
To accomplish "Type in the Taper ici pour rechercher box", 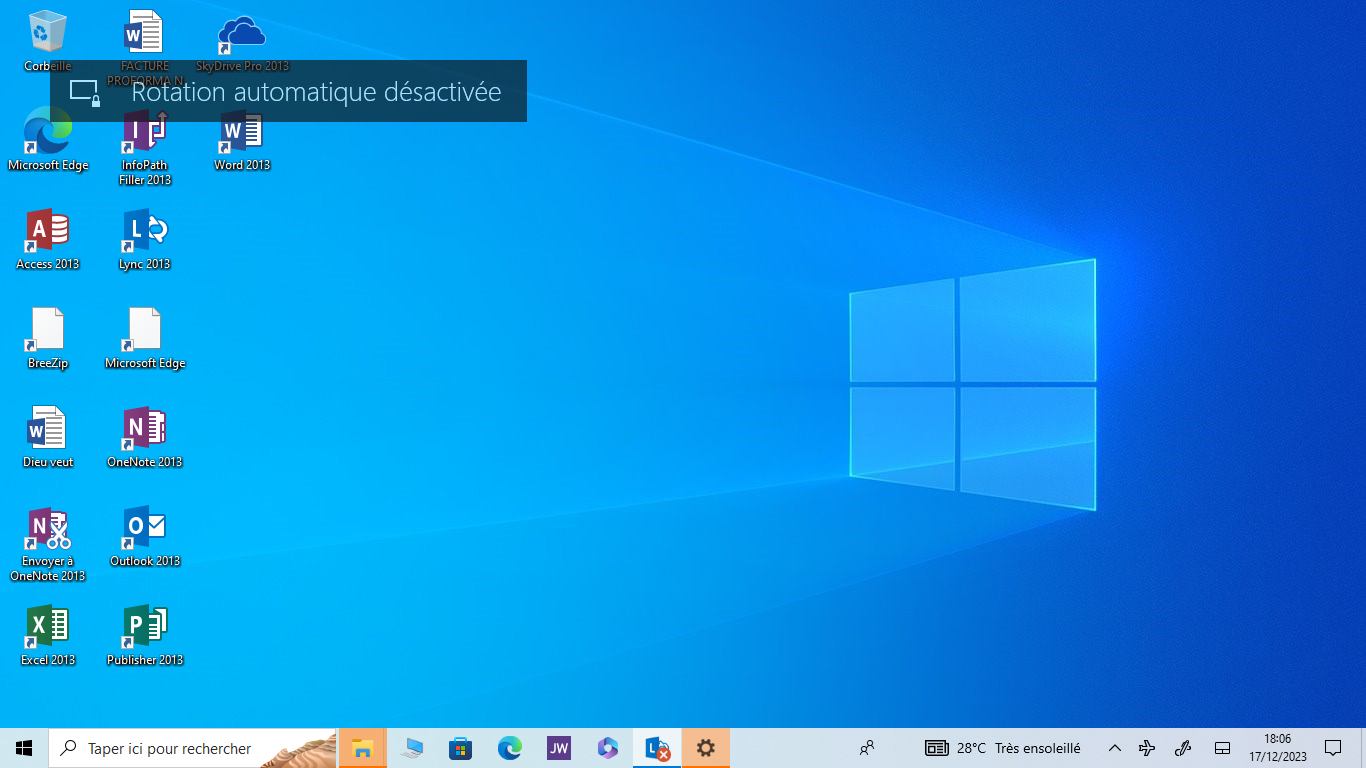I will [x=170, y=748].
